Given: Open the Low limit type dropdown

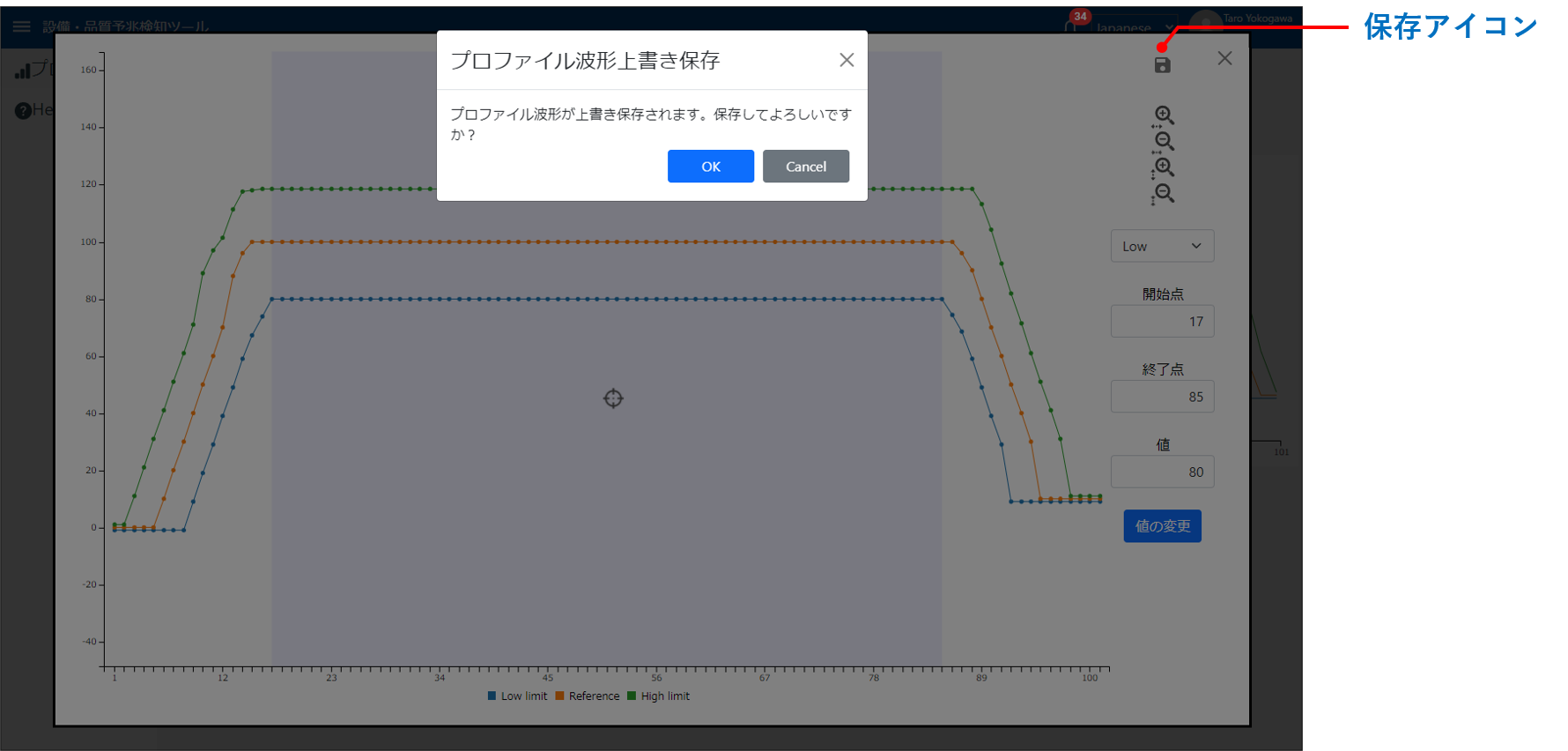Looking at the screenshot, I should coord(1163,246).
